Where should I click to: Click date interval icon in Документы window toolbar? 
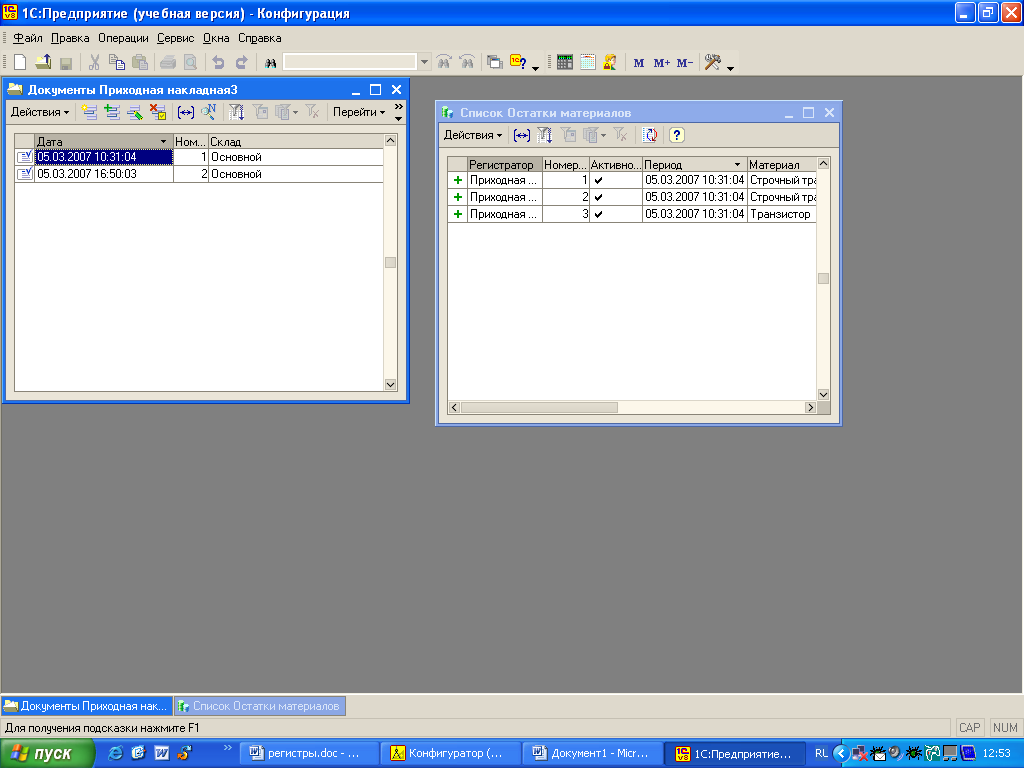pyautogui.click(x=185, y=112)
